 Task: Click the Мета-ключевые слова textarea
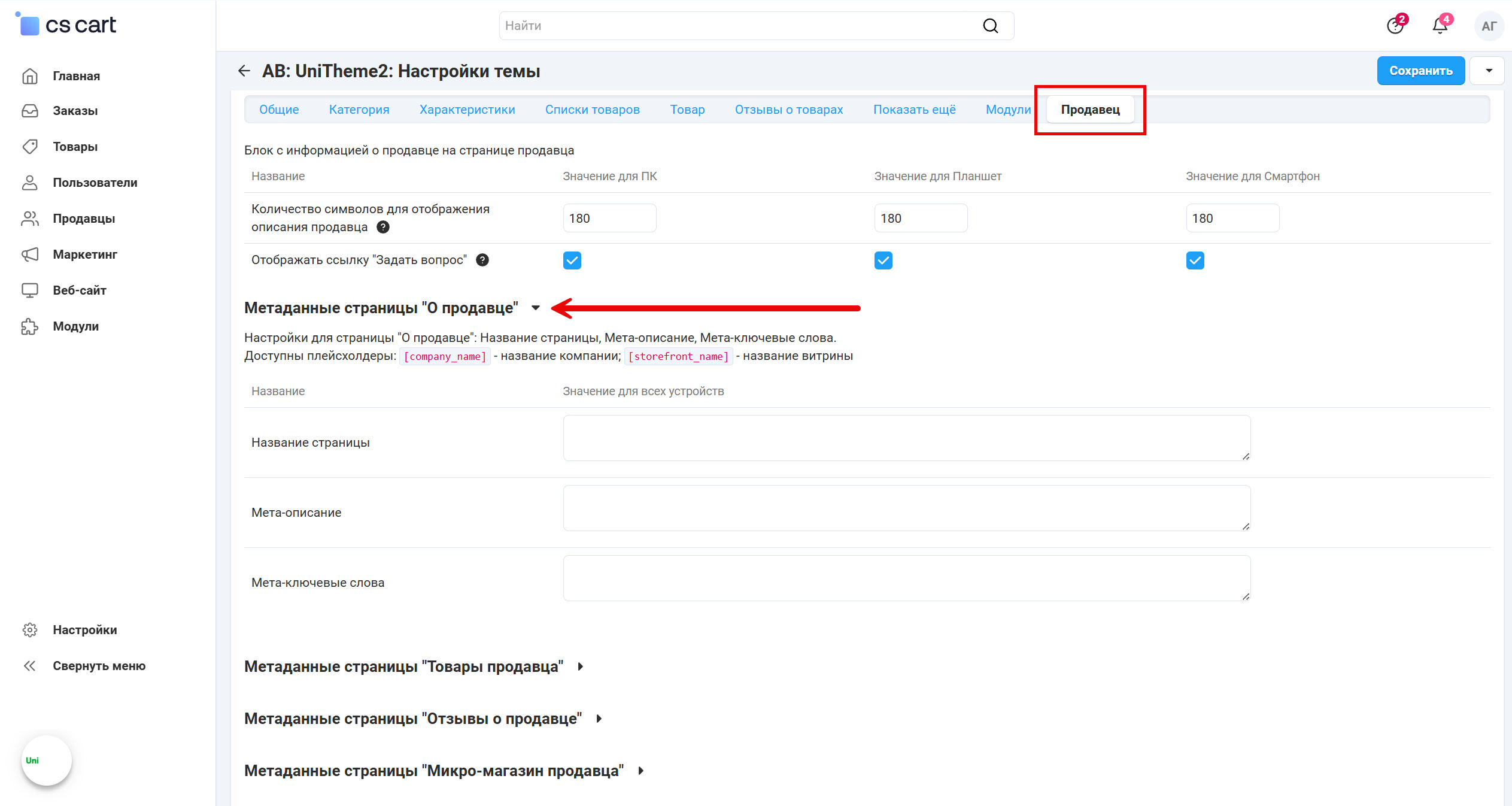coord(907,578)
